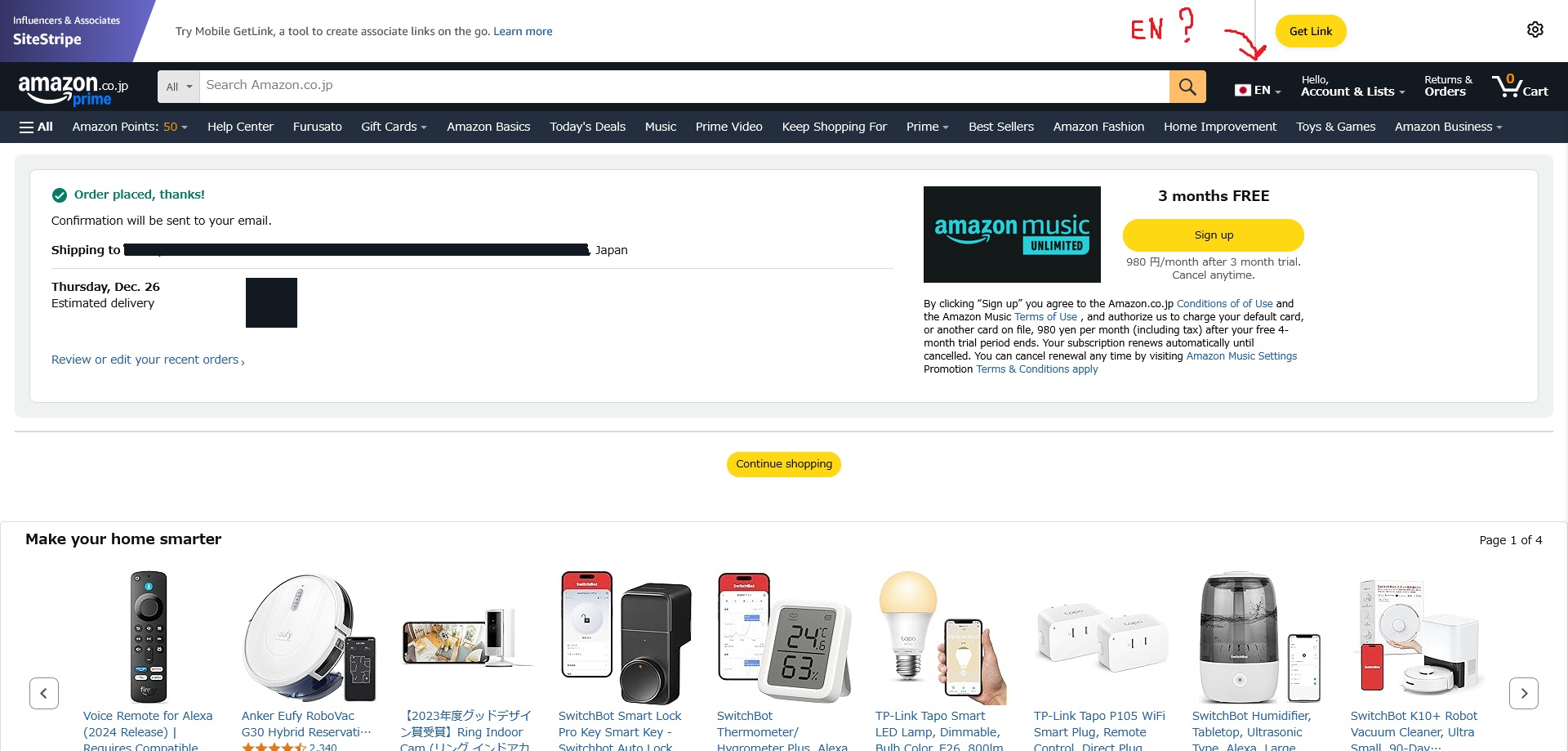This screenshot has height=751, width=1568.
Task: Open the hamburger All menu
Action: pyautogui.click(x=36, y=127)
